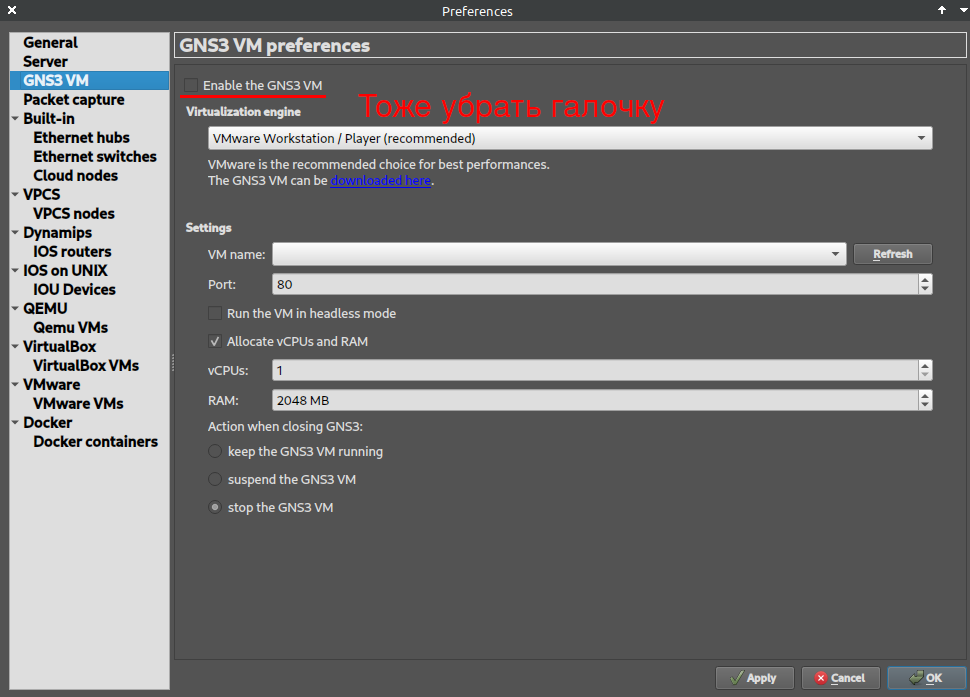Open the General preferences section

[x=50, y=43]
